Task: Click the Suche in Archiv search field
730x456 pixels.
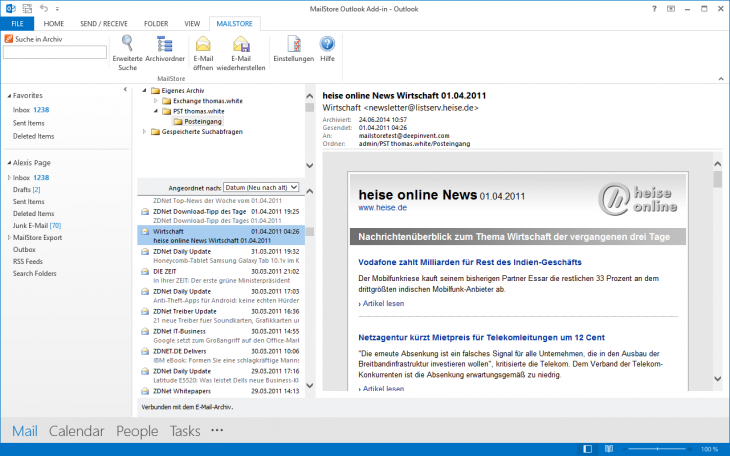Action: (x=54, y=52)
